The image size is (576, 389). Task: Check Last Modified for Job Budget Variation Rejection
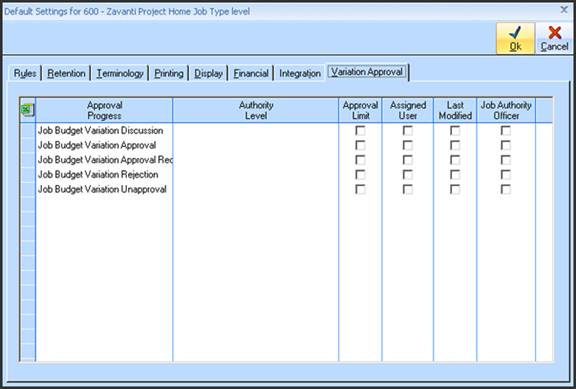pos(455,174)
